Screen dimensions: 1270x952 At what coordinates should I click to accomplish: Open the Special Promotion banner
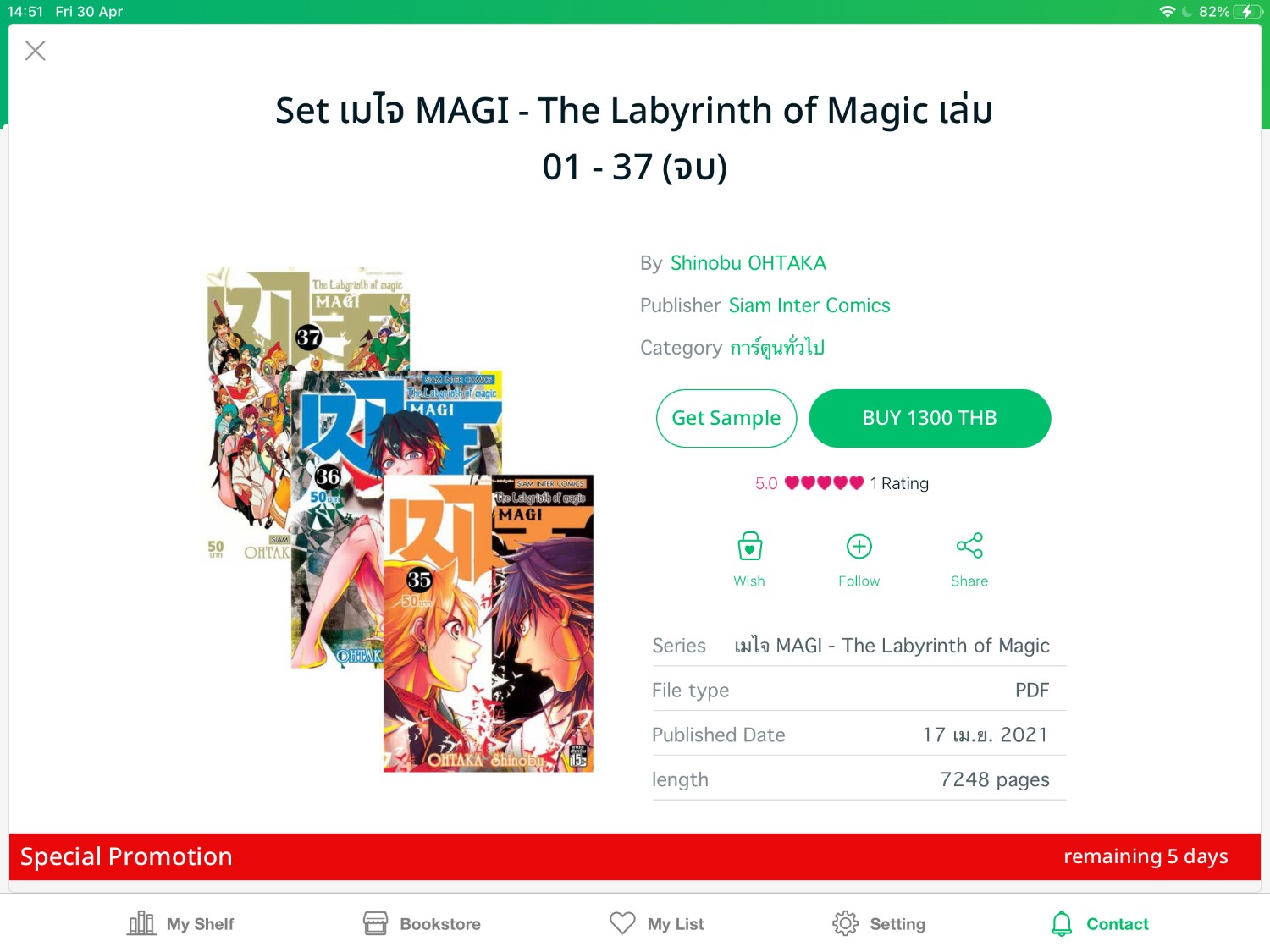click(x=635, y=856)
